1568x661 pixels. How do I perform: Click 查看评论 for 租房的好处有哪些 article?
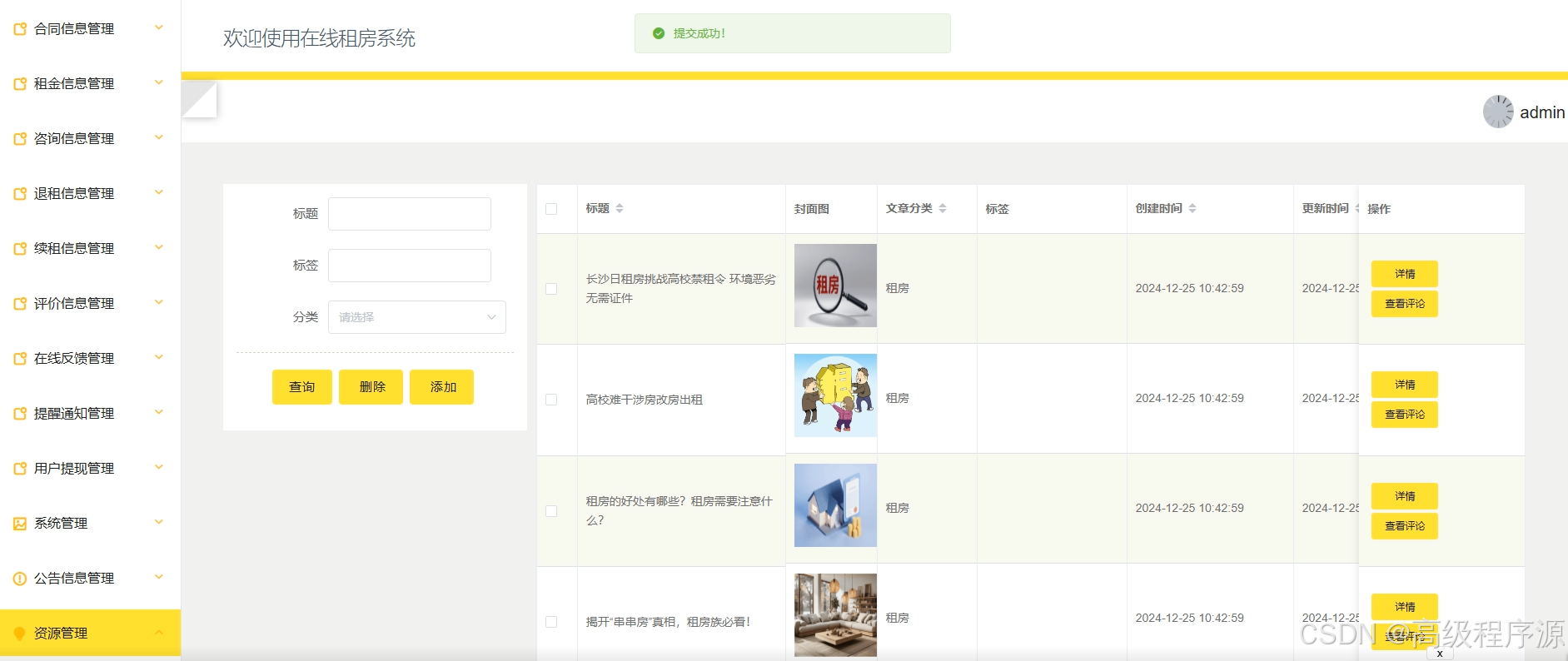(x=1405, y=526)
